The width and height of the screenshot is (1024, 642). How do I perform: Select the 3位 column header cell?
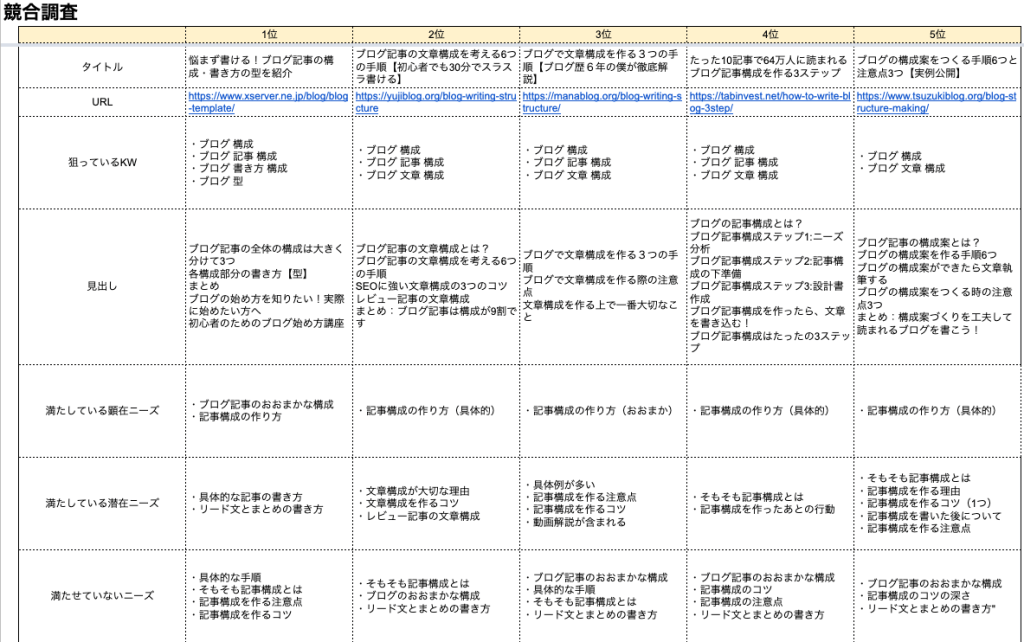point(603,35)
